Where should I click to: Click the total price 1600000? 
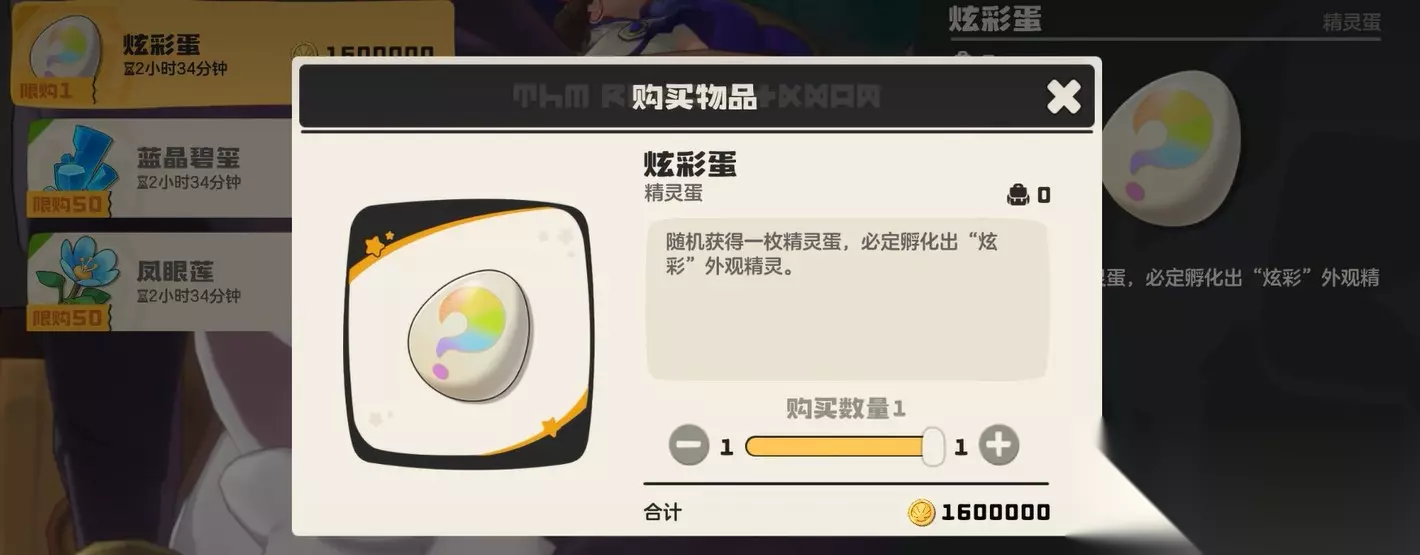click(x=995, y=513)
